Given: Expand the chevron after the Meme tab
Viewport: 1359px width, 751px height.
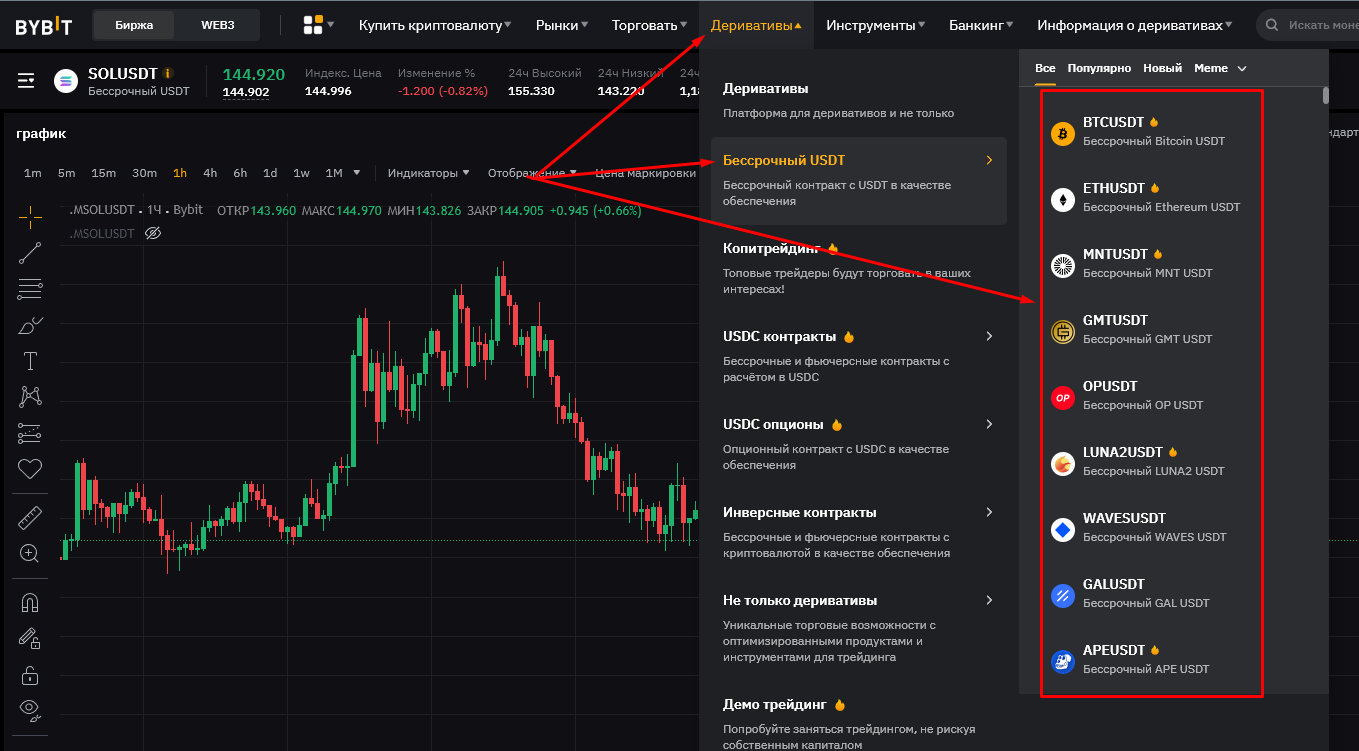Looking at the screenshot, I should click(1242, 69).
